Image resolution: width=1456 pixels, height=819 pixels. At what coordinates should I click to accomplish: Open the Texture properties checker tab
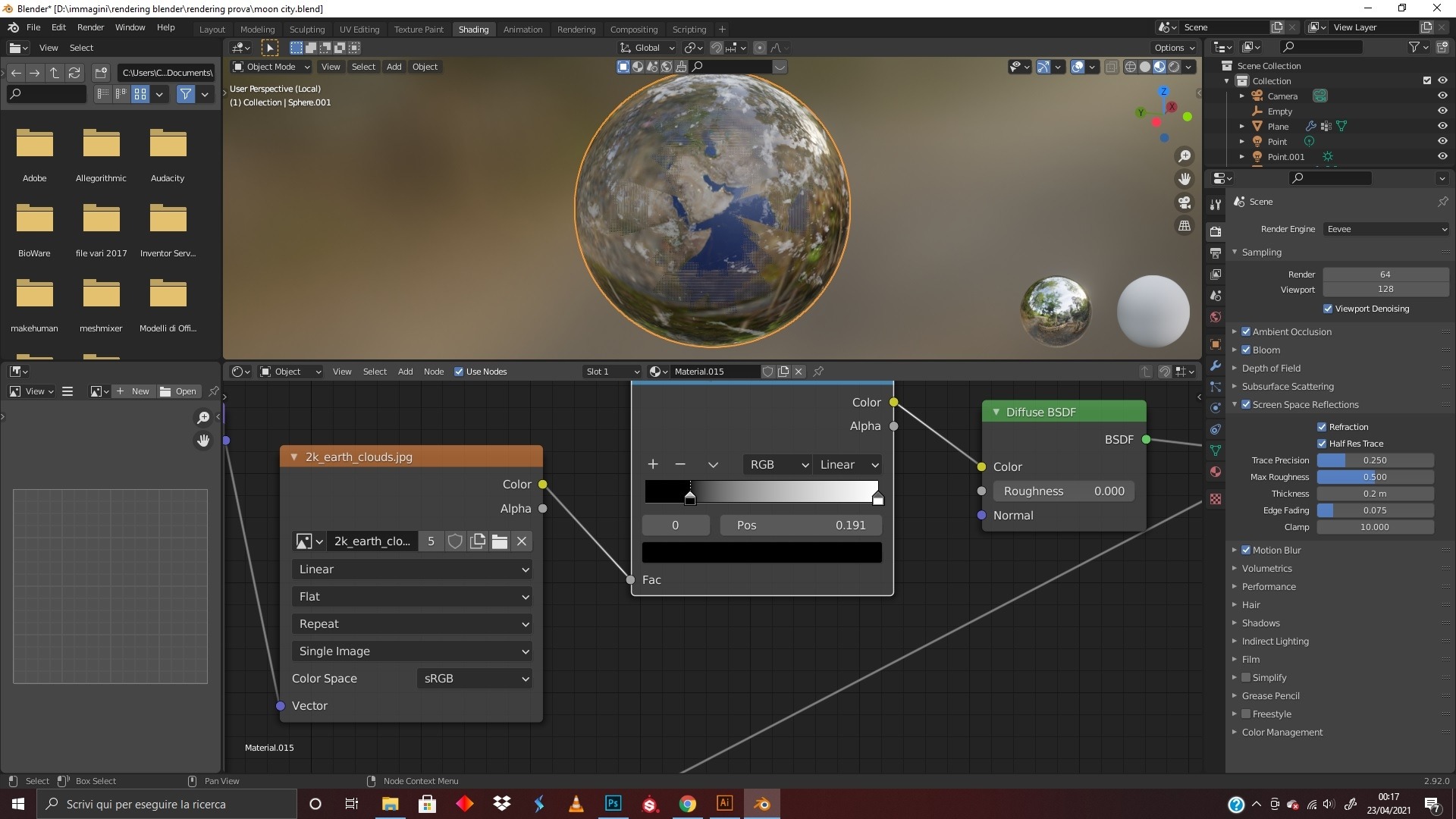1216,499
